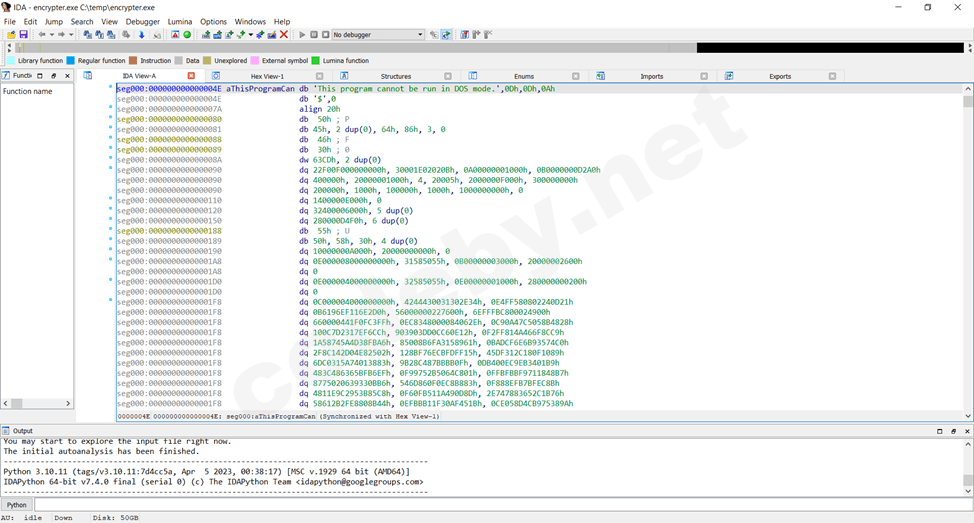This screenshot has width=974, height=523.
Task: Open the Options menu
Action: (213, 21)
